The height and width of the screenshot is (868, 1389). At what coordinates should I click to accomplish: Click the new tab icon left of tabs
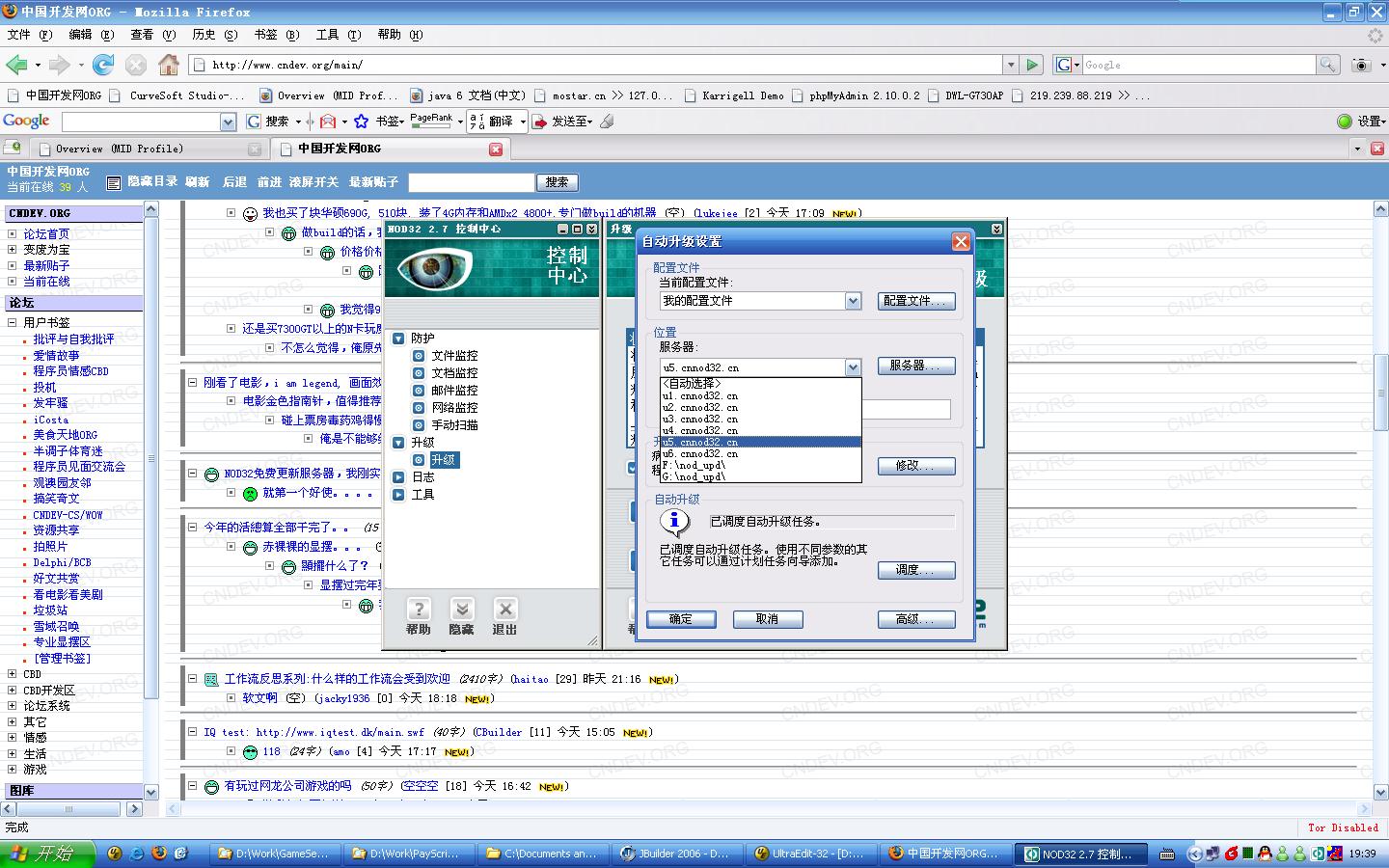pos(13,148)
